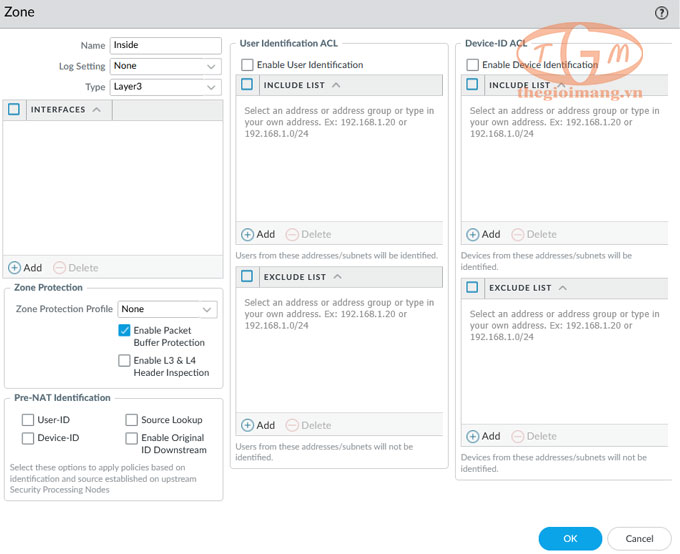Confirm with the OK button
Image resolution: width=680 pixels, height=554 pixels.
tap(570, 538)
